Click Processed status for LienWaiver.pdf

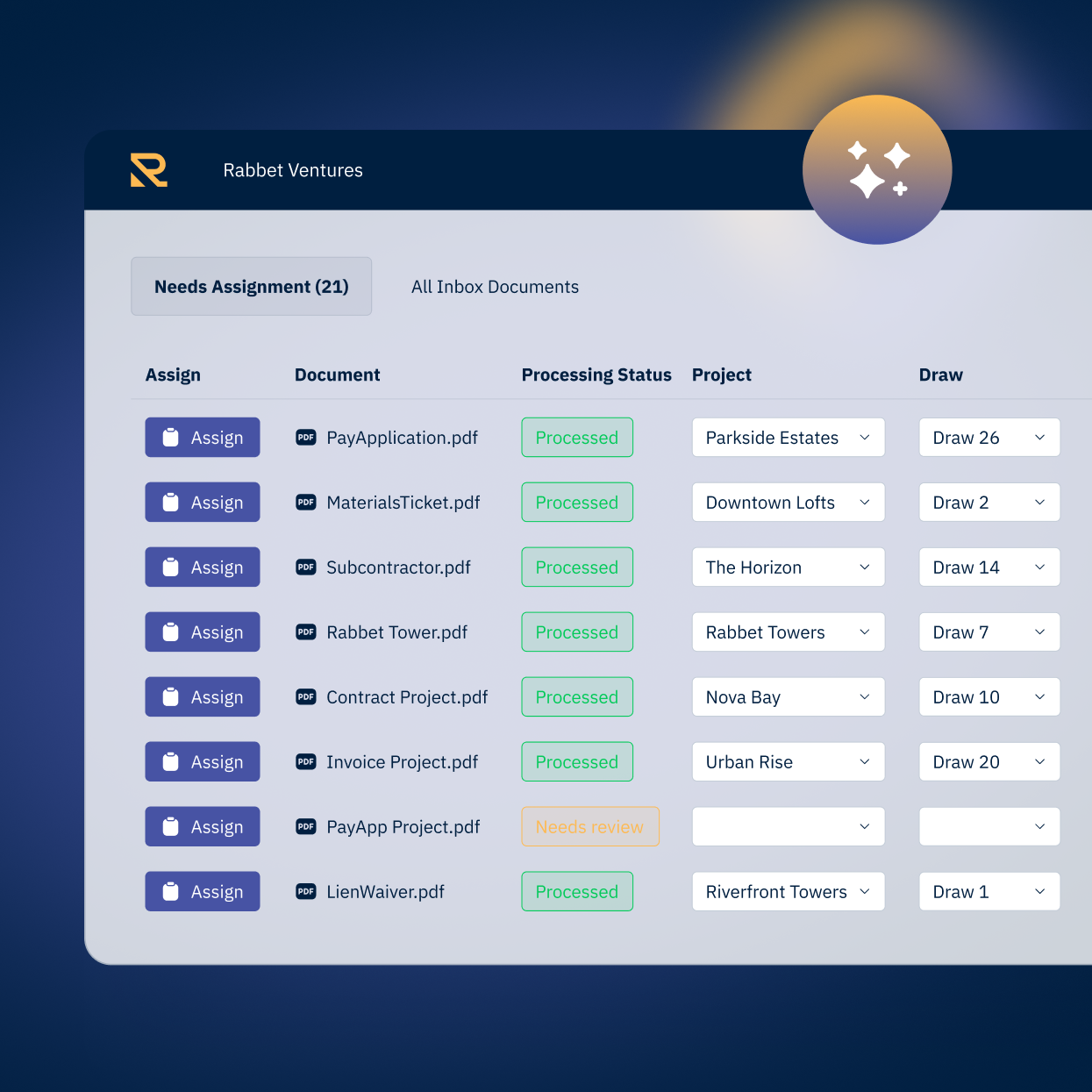[x=577, y=891]
